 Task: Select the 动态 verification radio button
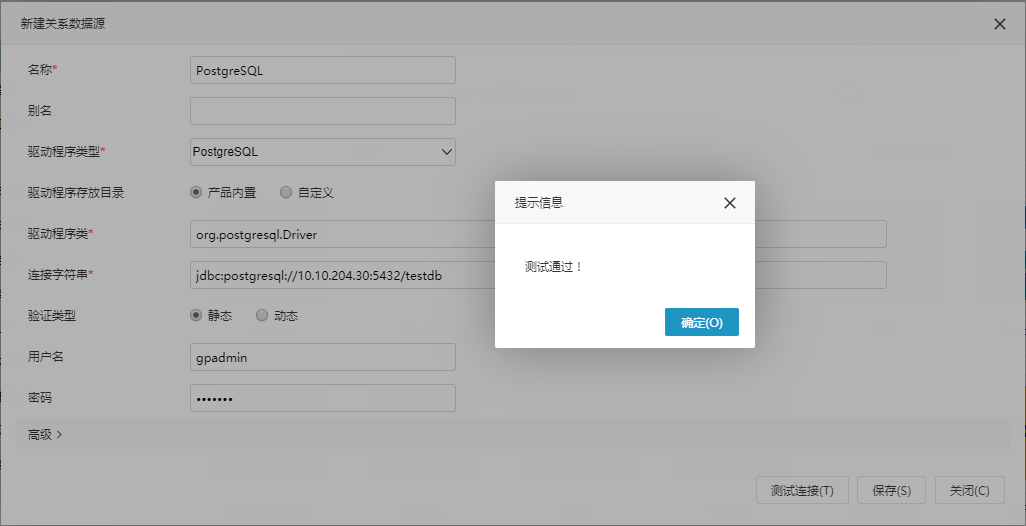tap(262, 315)
